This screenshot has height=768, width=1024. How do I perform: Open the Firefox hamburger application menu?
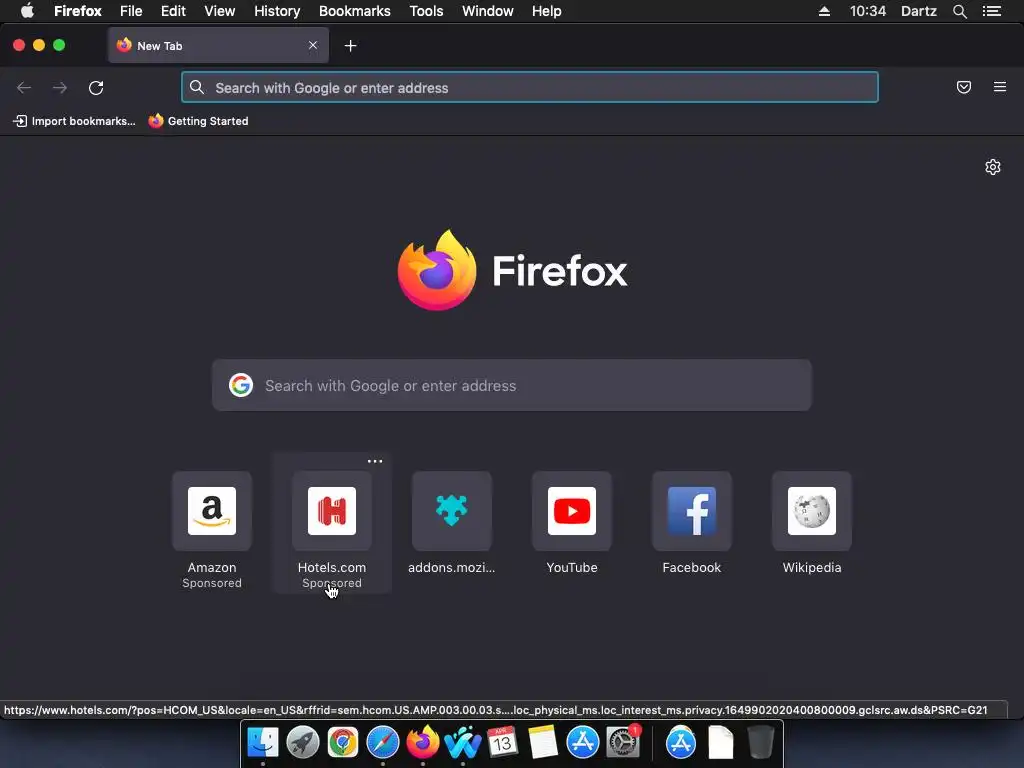pos(999,87)
